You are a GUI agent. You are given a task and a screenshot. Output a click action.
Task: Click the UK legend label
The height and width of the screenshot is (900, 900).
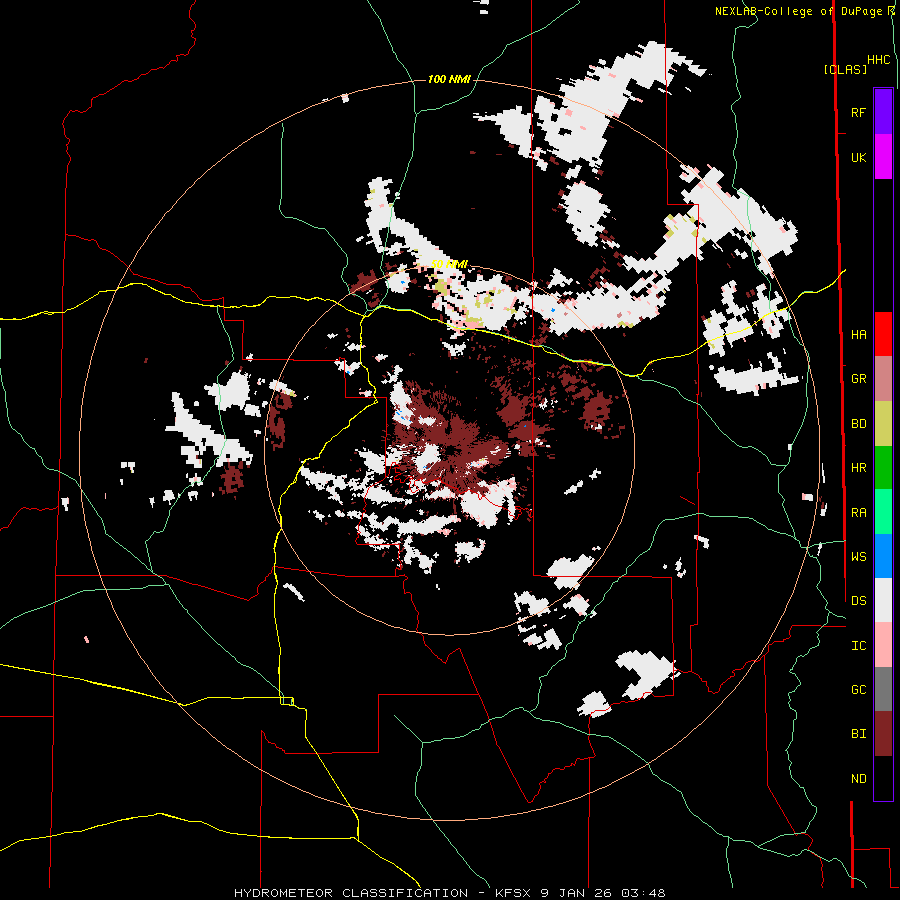tap(859, 157)
